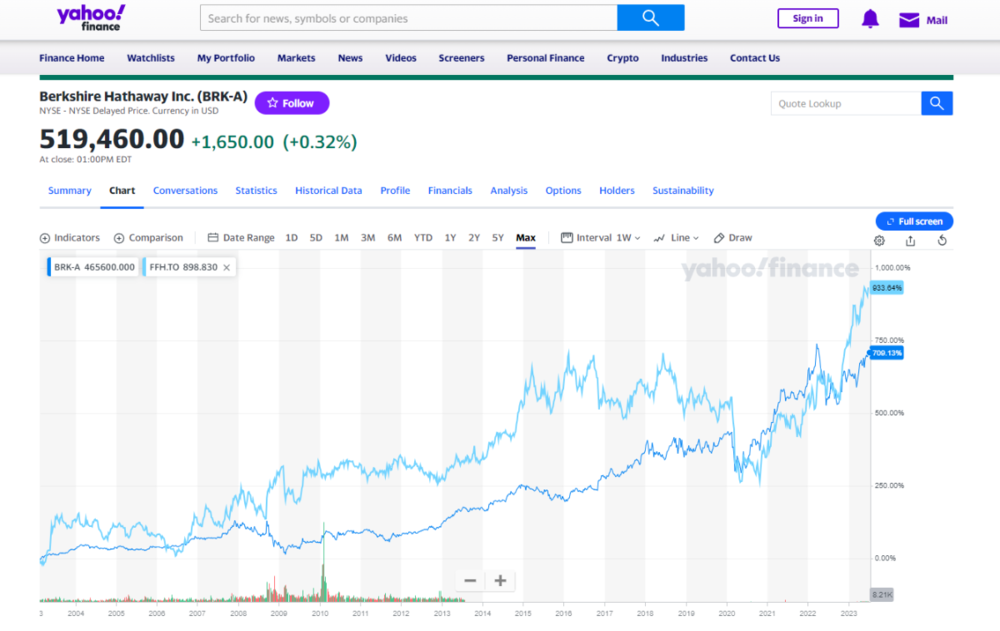Select YTD range
This screenshot has height=631, width=1000.
point(423,237)
